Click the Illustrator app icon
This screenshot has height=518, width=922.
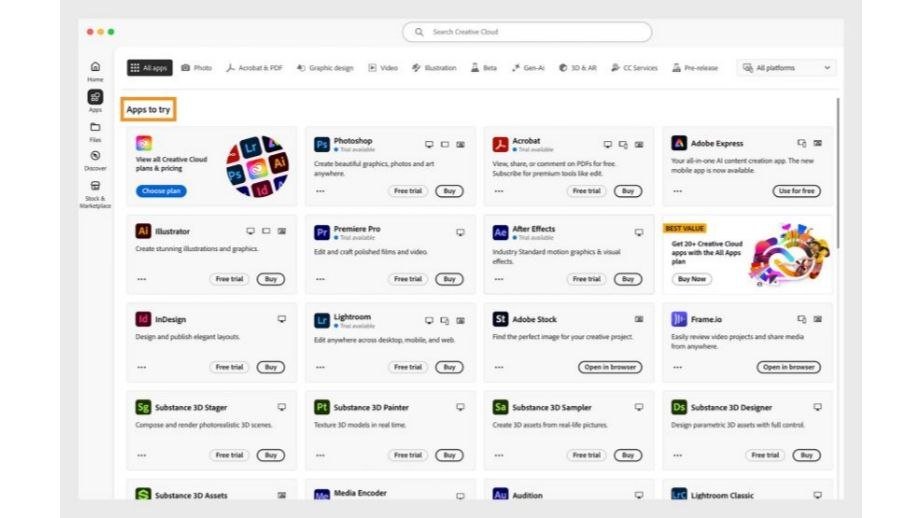click(x=143, y=231)
